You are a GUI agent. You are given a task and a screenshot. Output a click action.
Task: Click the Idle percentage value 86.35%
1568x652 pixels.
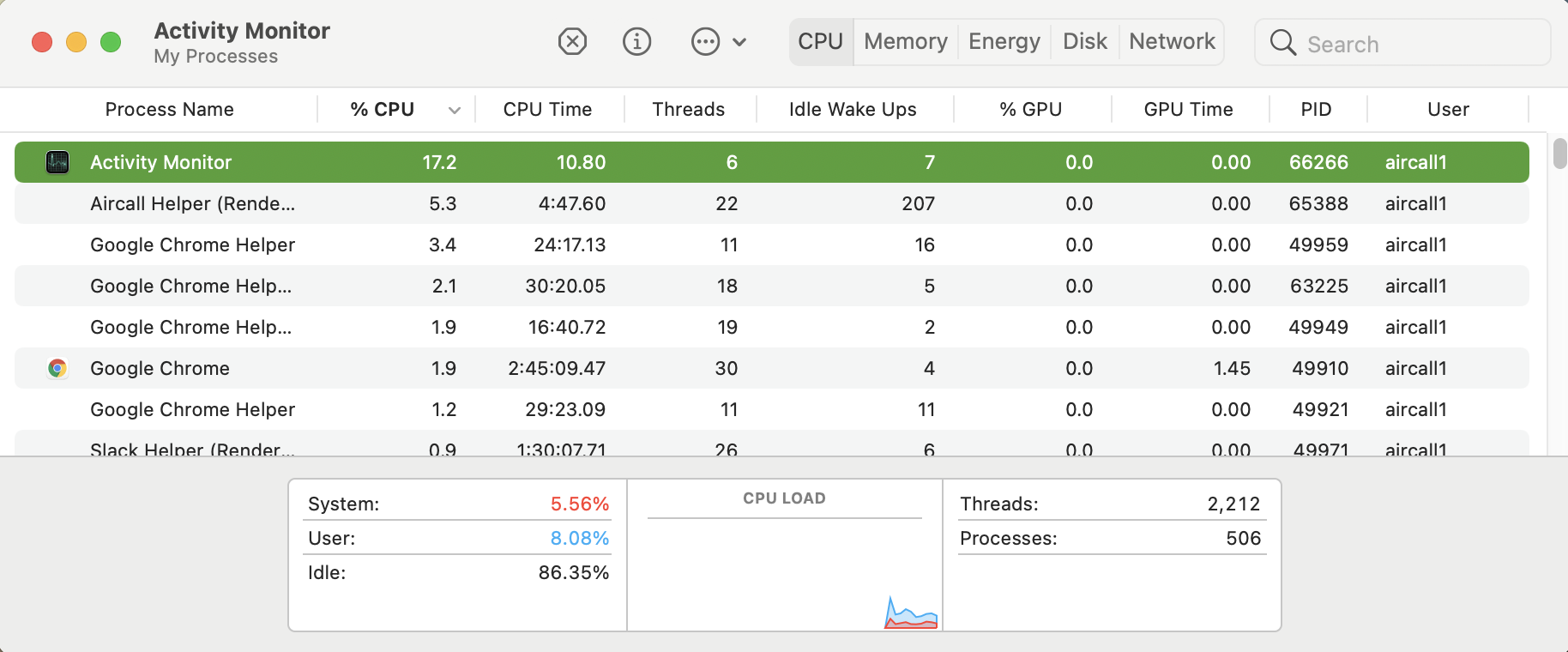point(574,572)
